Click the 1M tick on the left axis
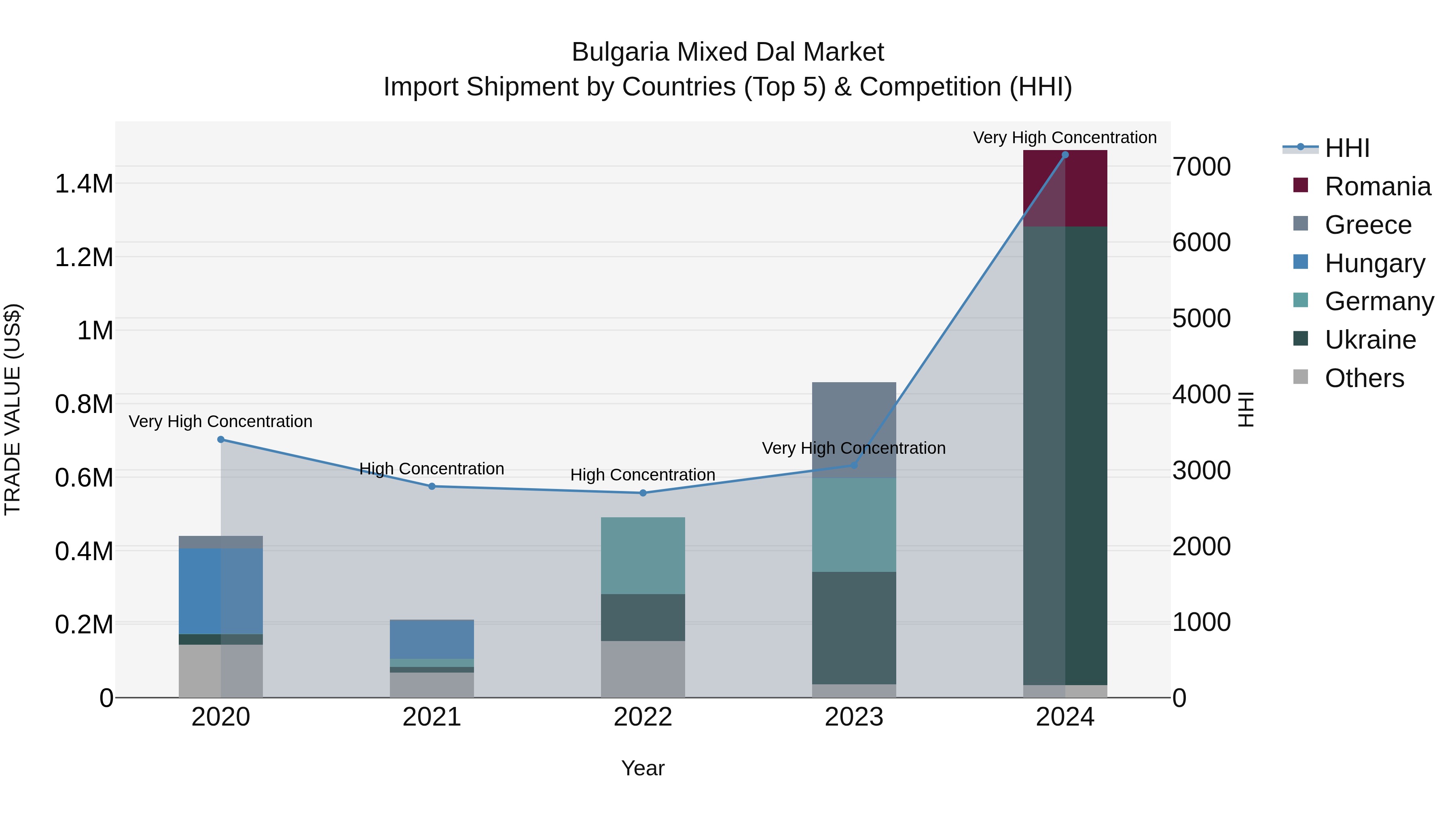 pyautogui.click(x=95, y=331)
